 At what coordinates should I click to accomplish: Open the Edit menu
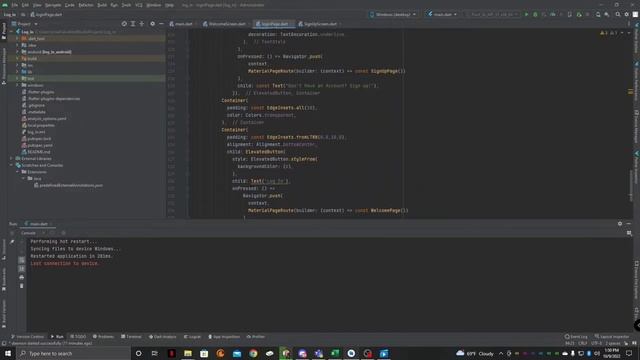[25, 5]
